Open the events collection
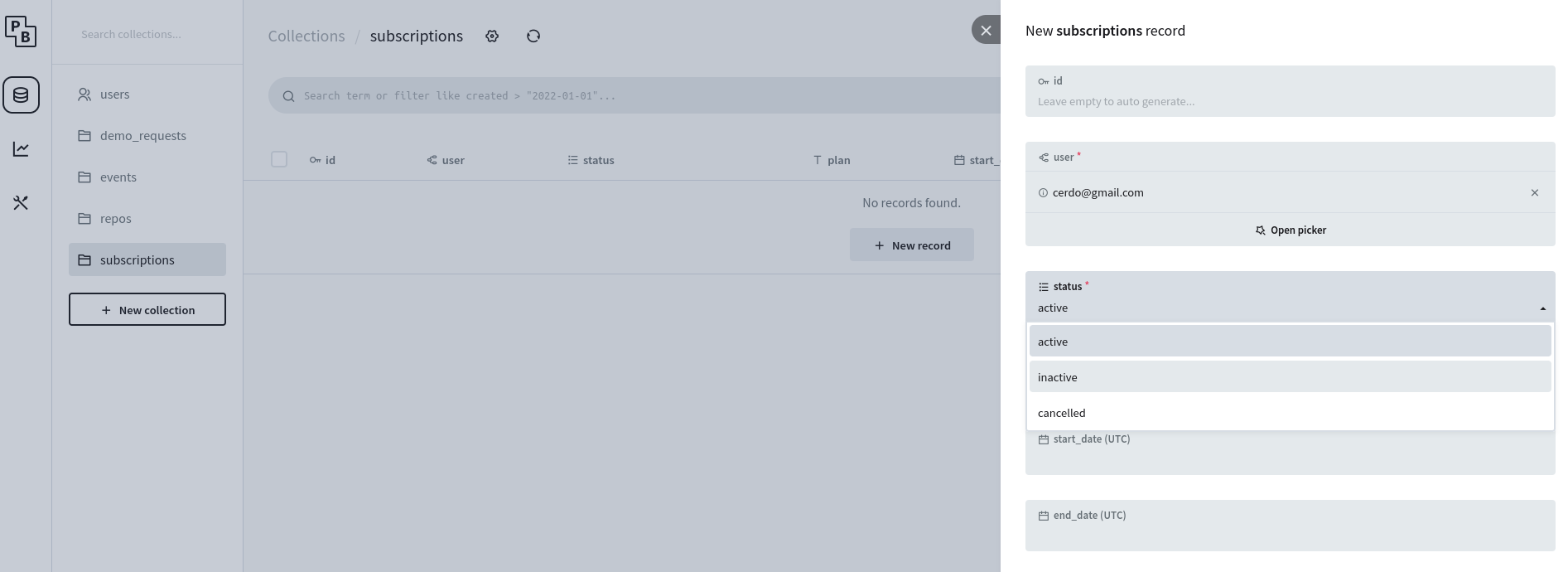This screenshot has width=1568, height=572. tap(147, 177)
